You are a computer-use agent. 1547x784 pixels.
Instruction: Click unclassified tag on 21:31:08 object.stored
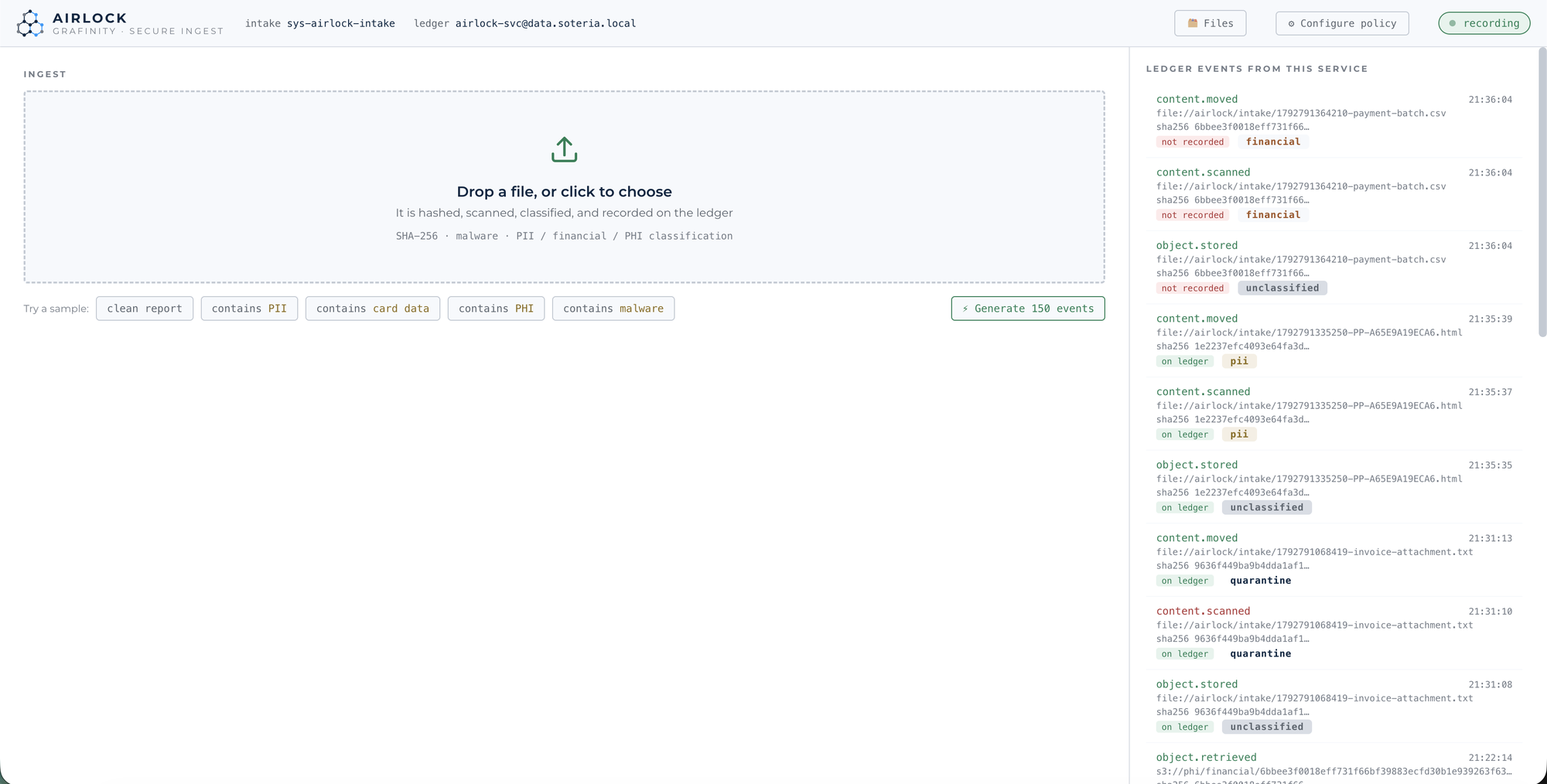(x=1267, y=727)
